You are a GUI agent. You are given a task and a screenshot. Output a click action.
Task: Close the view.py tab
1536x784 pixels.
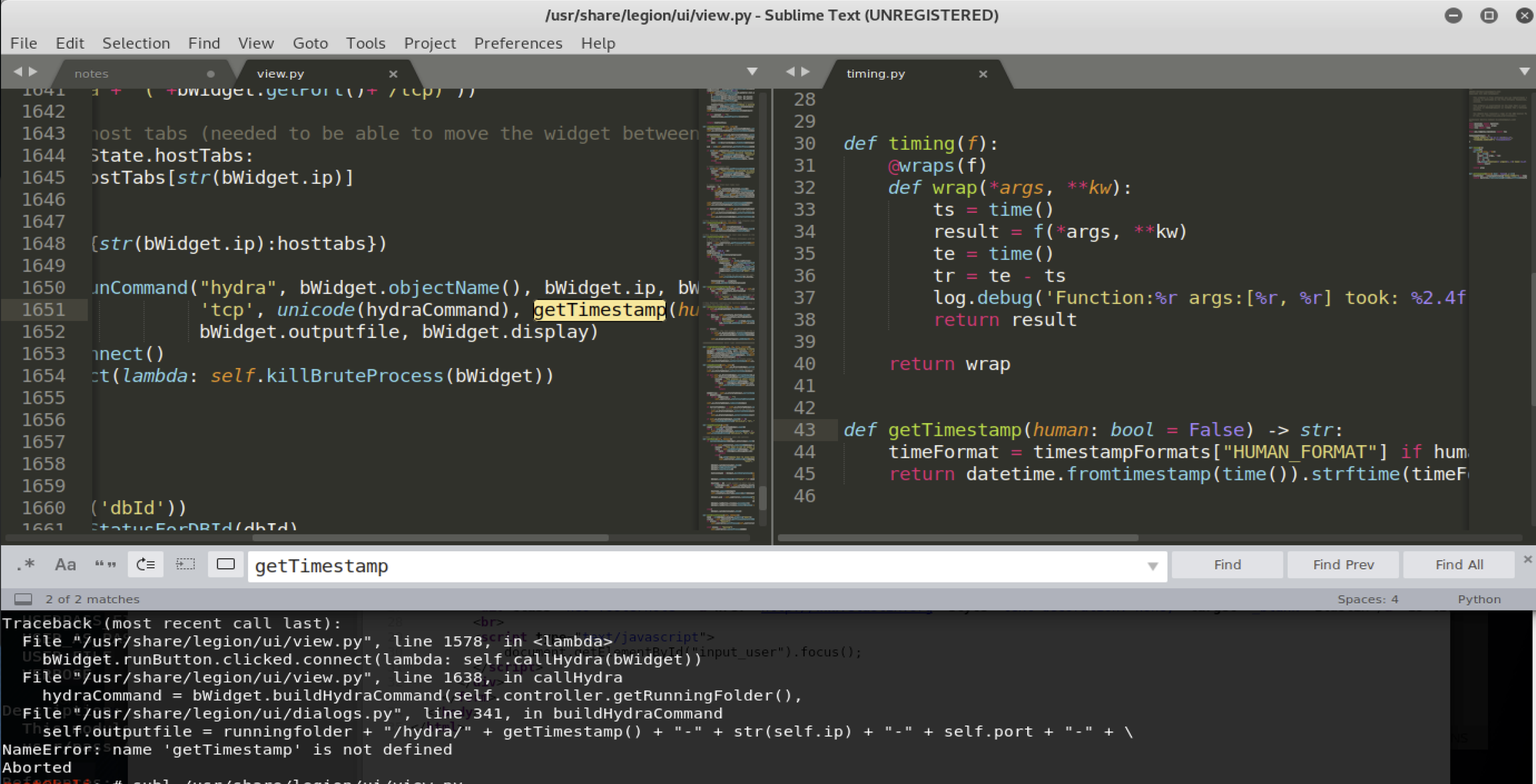click(393, 74)
